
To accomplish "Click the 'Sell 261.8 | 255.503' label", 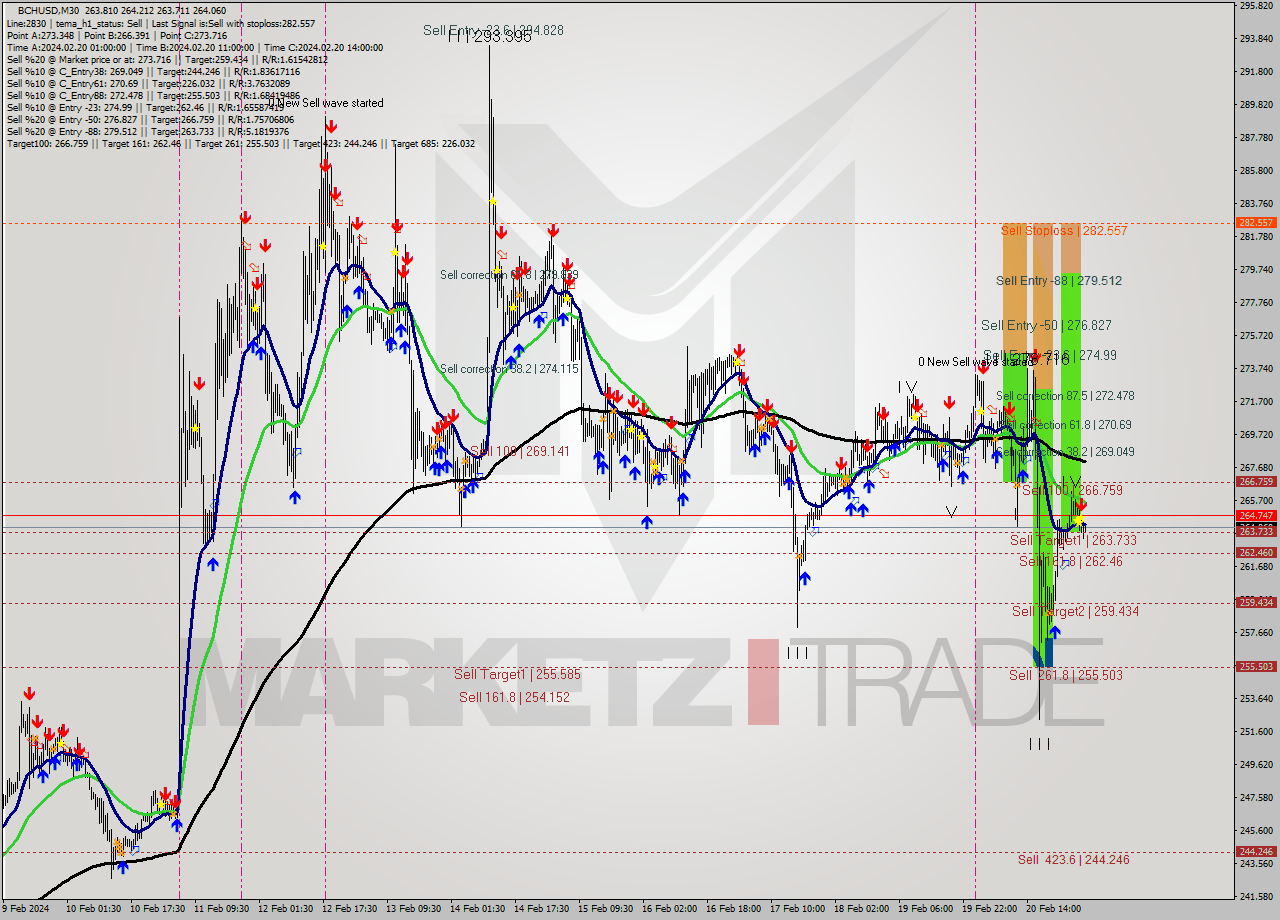I will tap(1066, 675).
